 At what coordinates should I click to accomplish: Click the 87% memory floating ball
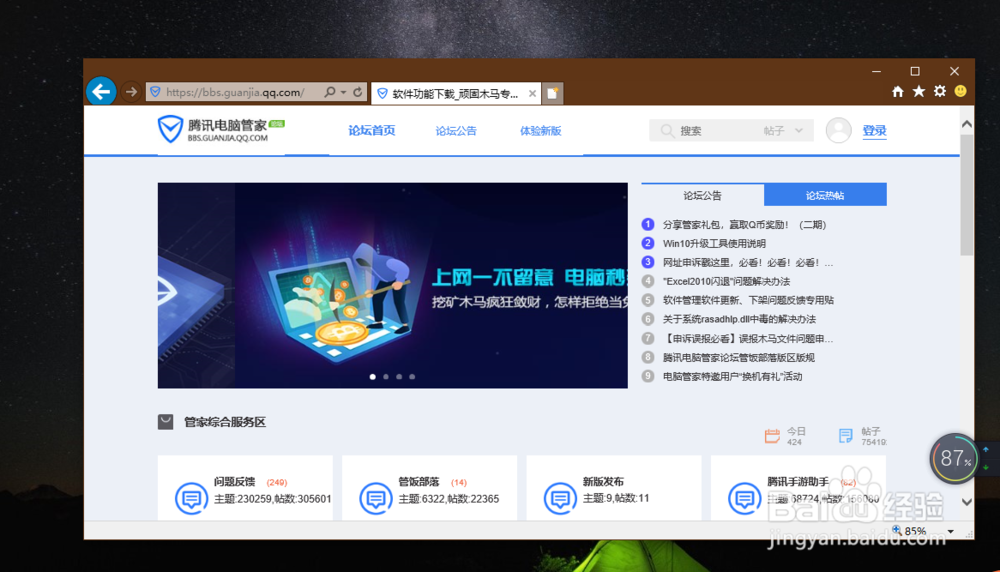tap(954, 458)
